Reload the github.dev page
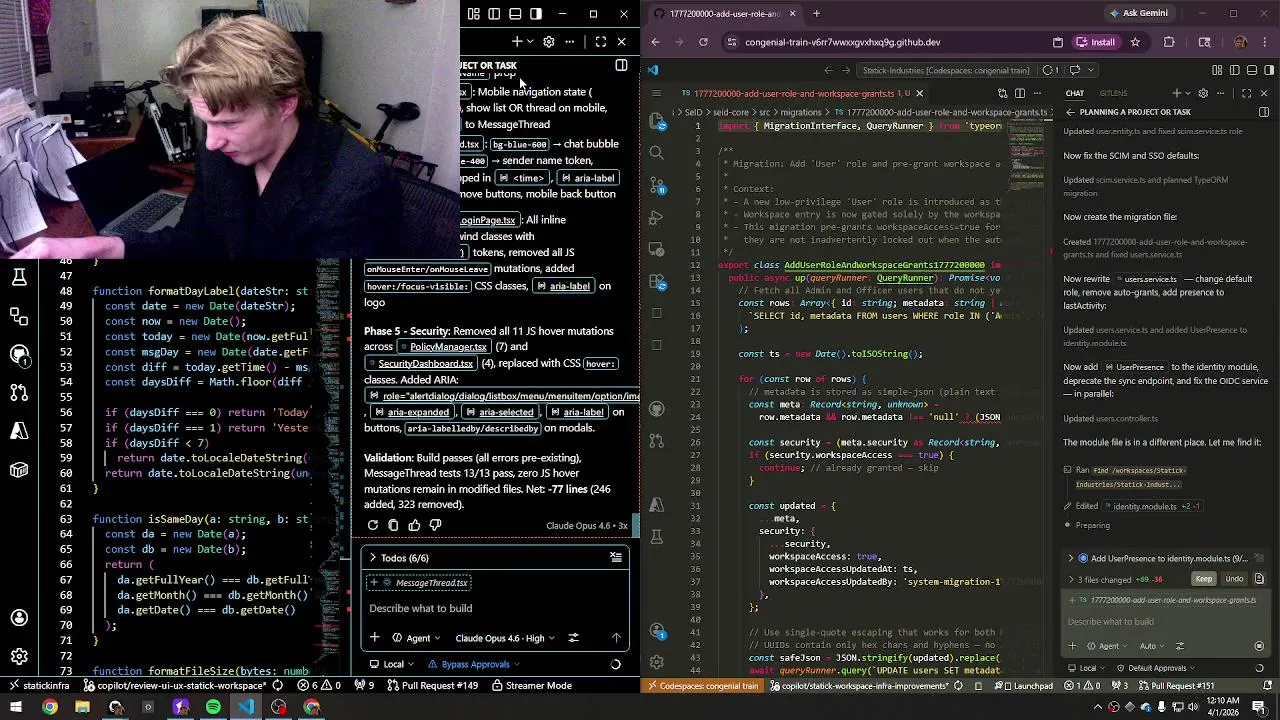Image resolution: width=1280 pixels, height=720 pixels. (703, 42)
